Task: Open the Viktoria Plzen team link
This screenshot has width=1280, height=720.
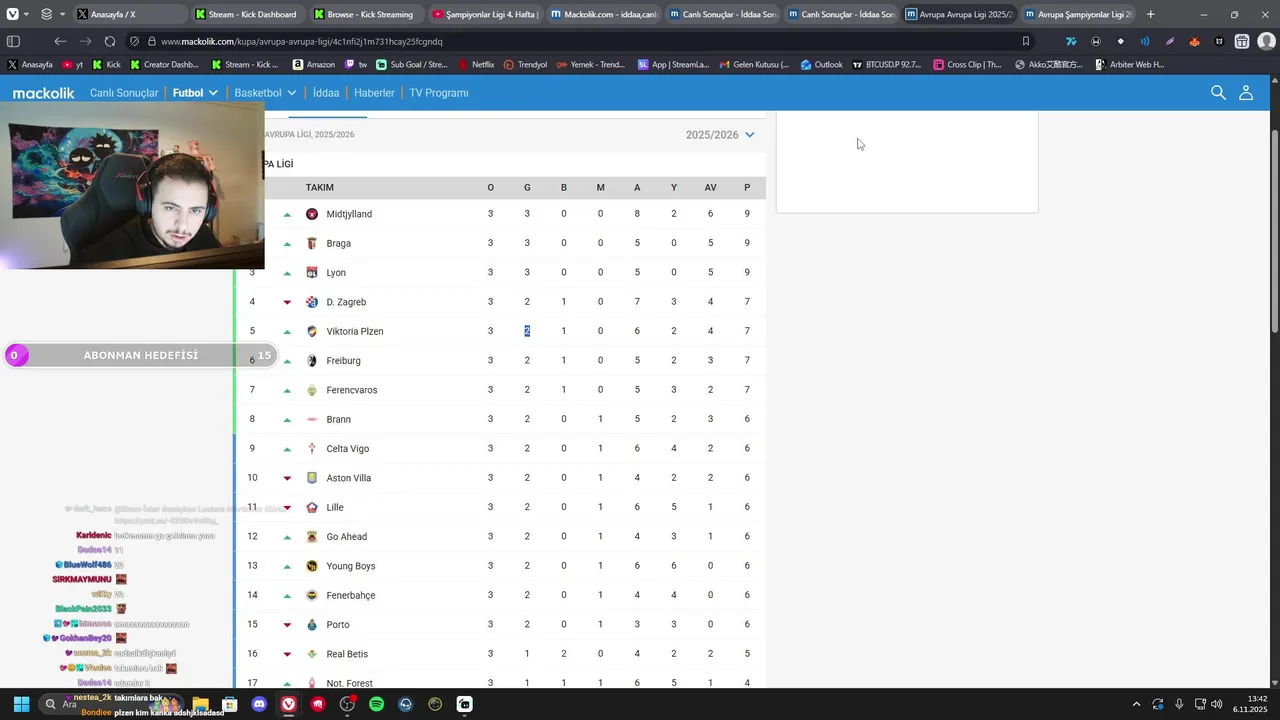Action: click(x=355, y=331)
